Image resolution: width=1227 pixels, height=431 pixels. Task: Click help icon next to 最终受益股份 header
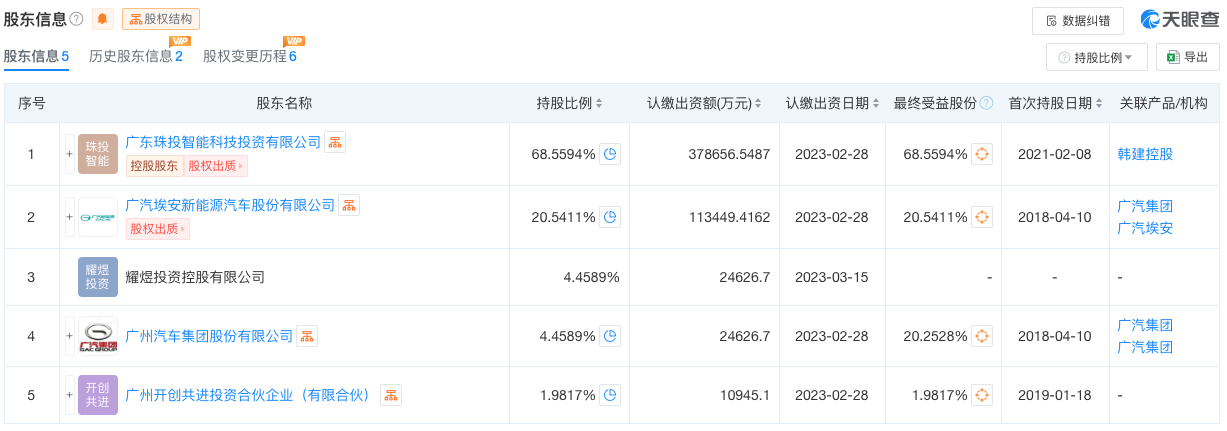[x=987, y=103]
